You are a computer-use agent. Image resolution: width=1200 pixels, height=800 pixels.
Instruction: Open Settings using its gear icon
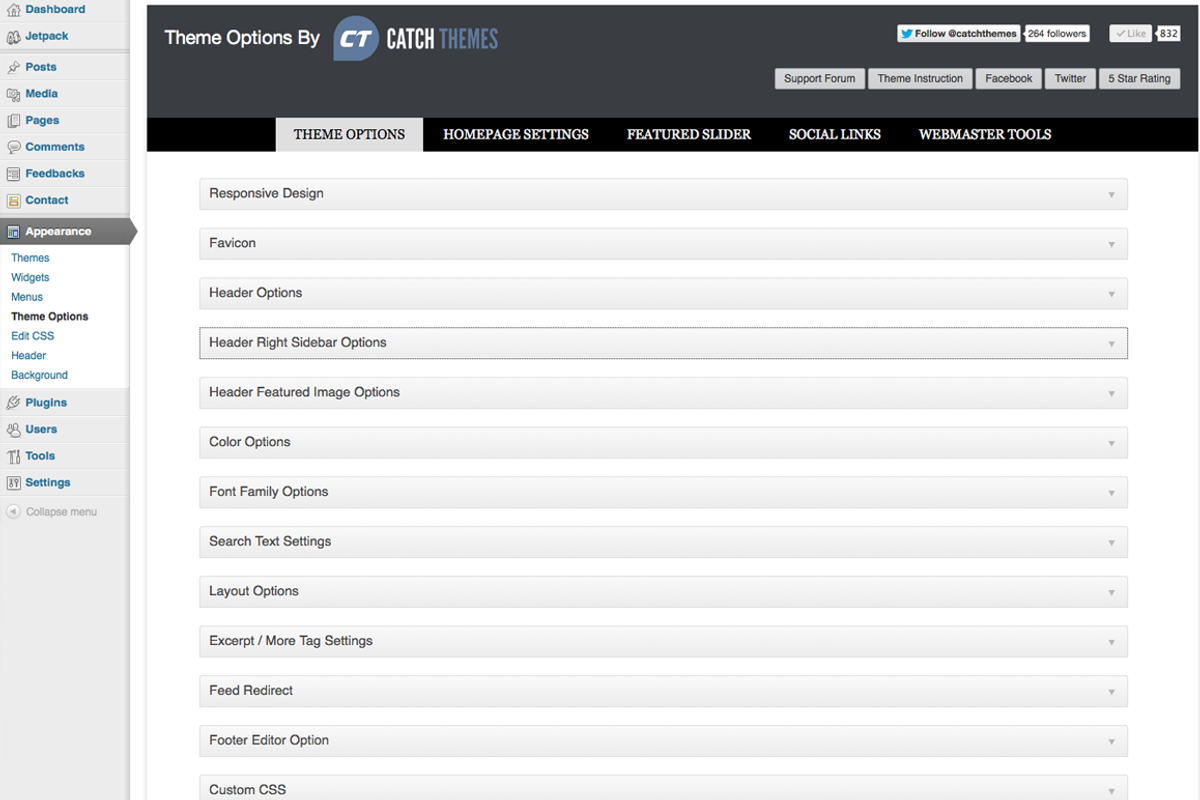click(14, 482)
